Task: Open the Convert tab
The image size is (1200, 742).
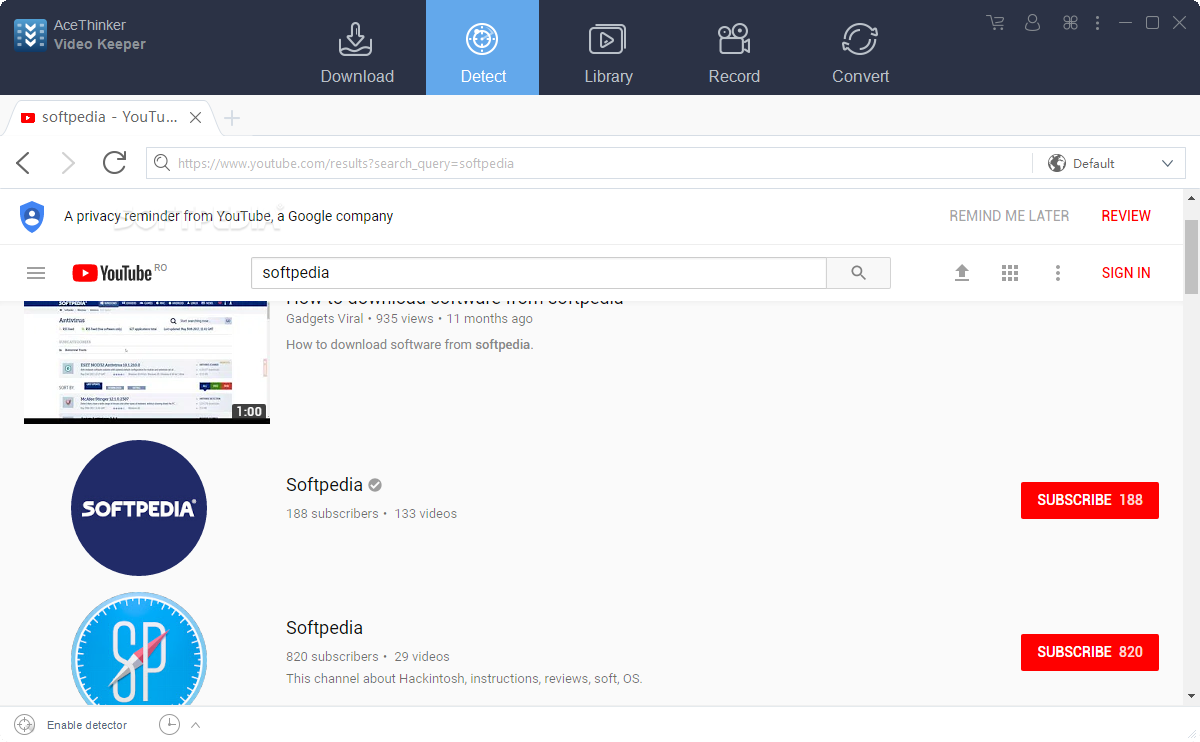Action: click(x=860, y=48)
